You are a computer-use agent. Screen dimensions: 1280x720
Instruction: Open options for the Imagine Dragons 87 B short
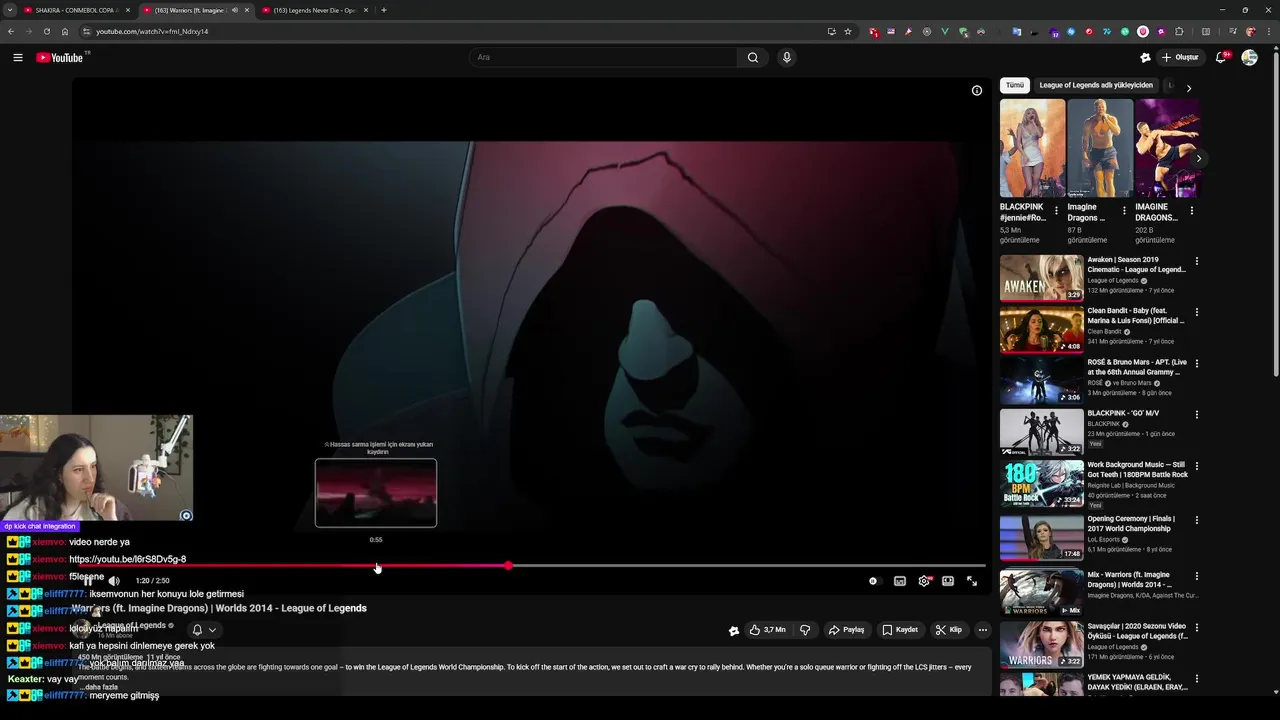coord(1124,211)
